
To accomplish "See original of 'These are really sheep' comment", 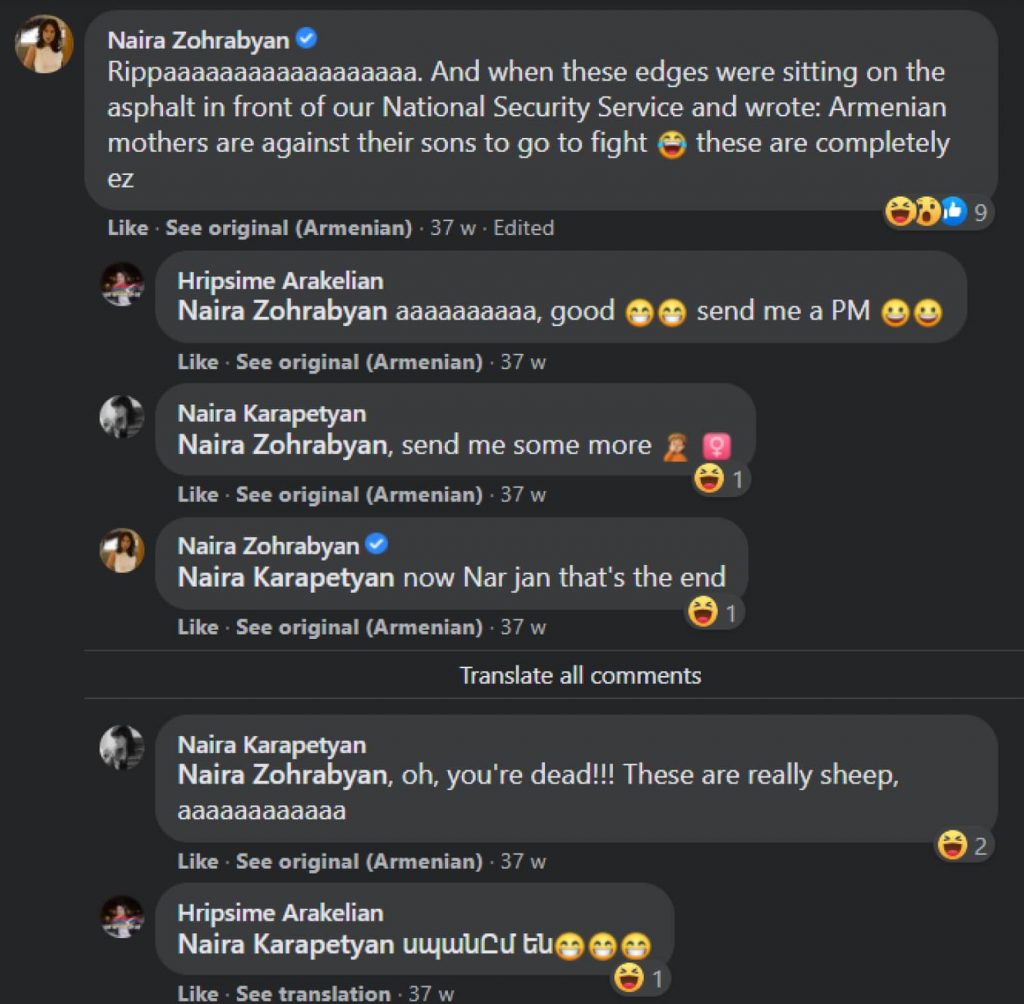I will [x=358, y=861].
